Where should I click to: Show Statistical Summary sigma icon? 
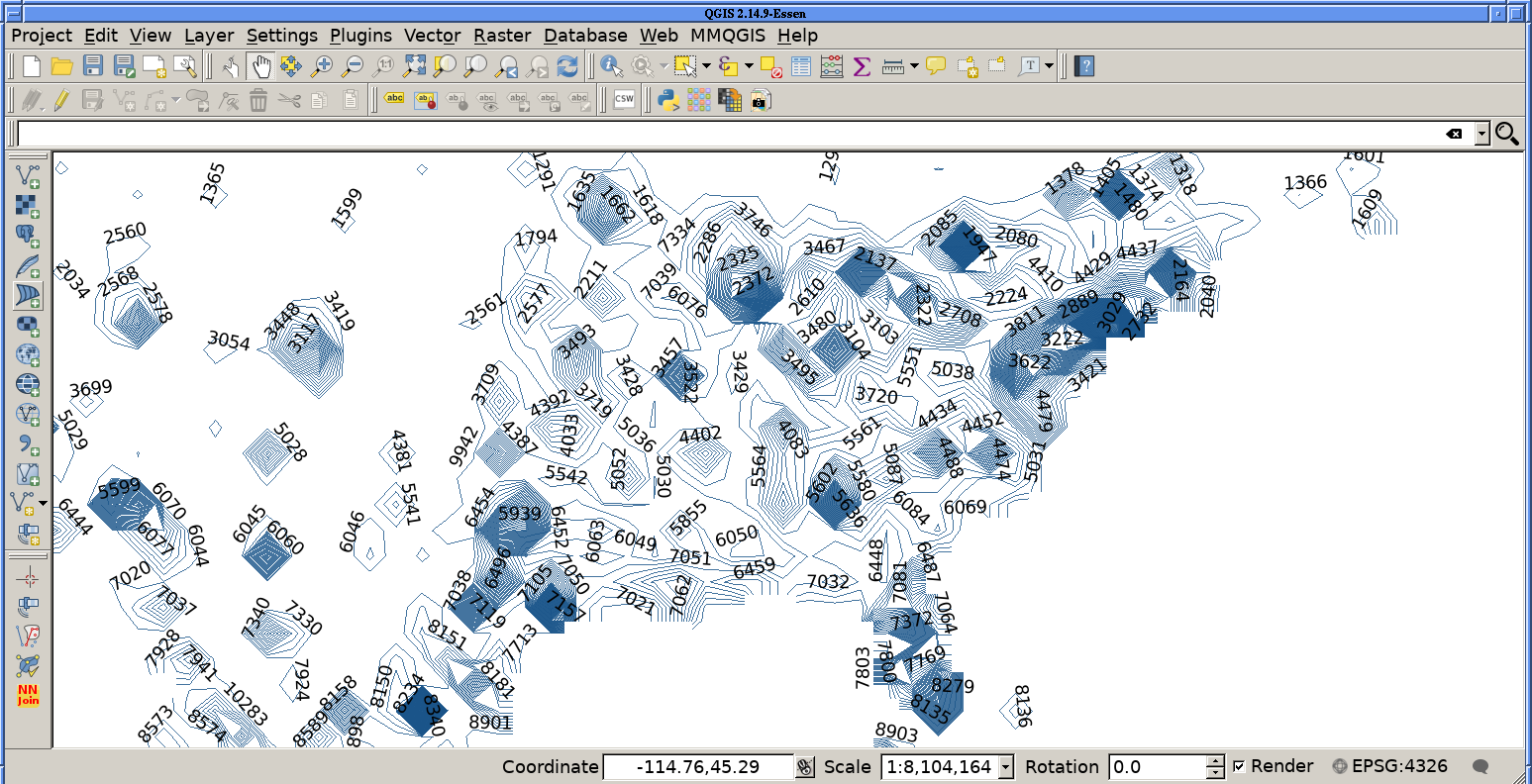[x=862, y=66]
